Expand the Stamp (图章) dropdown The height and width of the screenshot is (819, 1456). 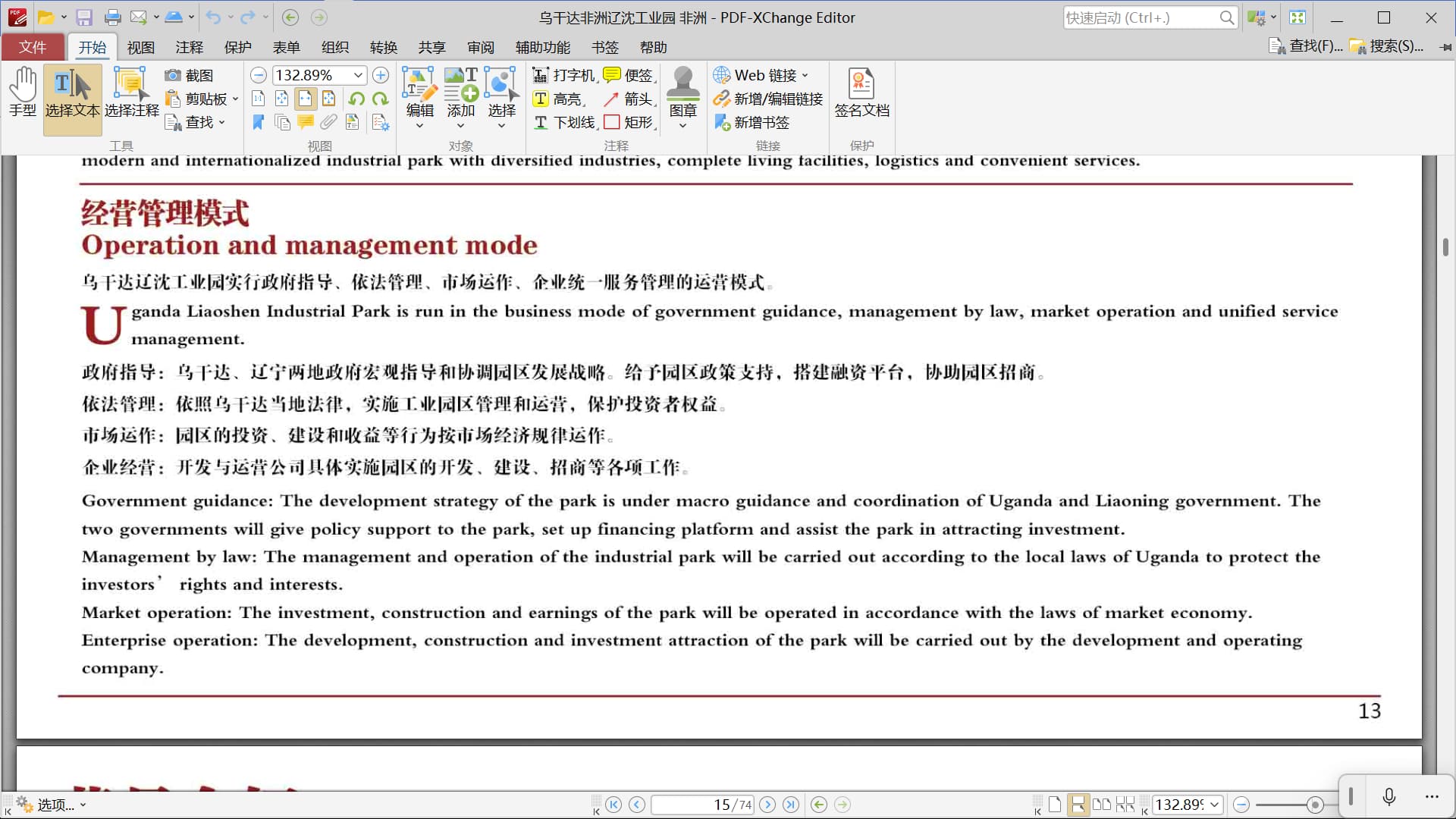point(682,125)
